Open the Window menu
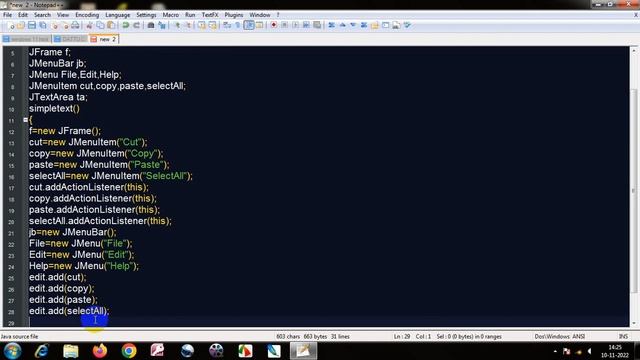The image size is (640, 360). pyautogui.click(x=260, y=15)
